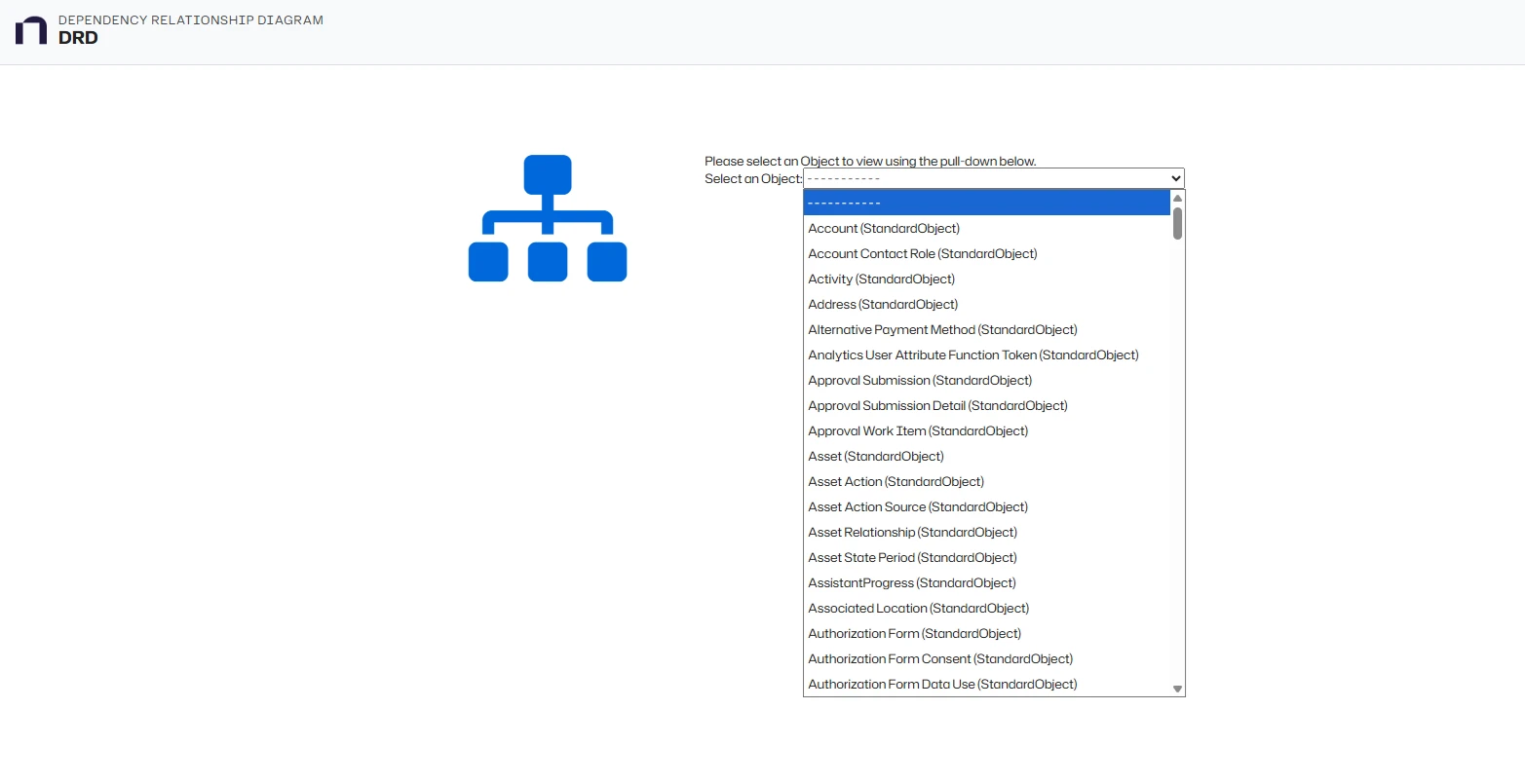The height and width of the screenshot is (784, 1525).
Task: Choose Account (StandardObject) from list
Action: tap(884, 228)
